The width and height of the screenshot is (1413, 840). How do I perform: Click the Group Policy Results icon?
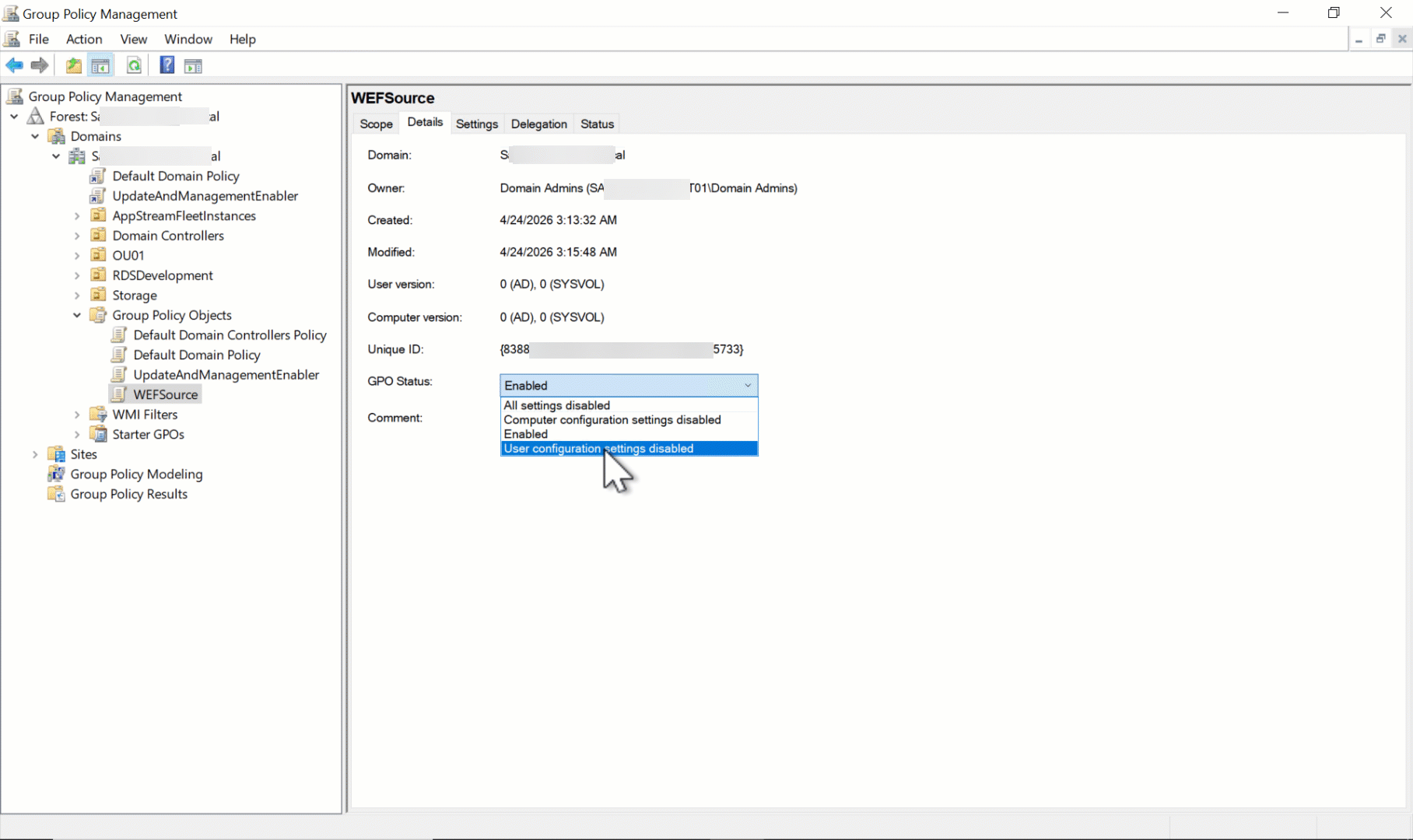click(x=56, y=494)
